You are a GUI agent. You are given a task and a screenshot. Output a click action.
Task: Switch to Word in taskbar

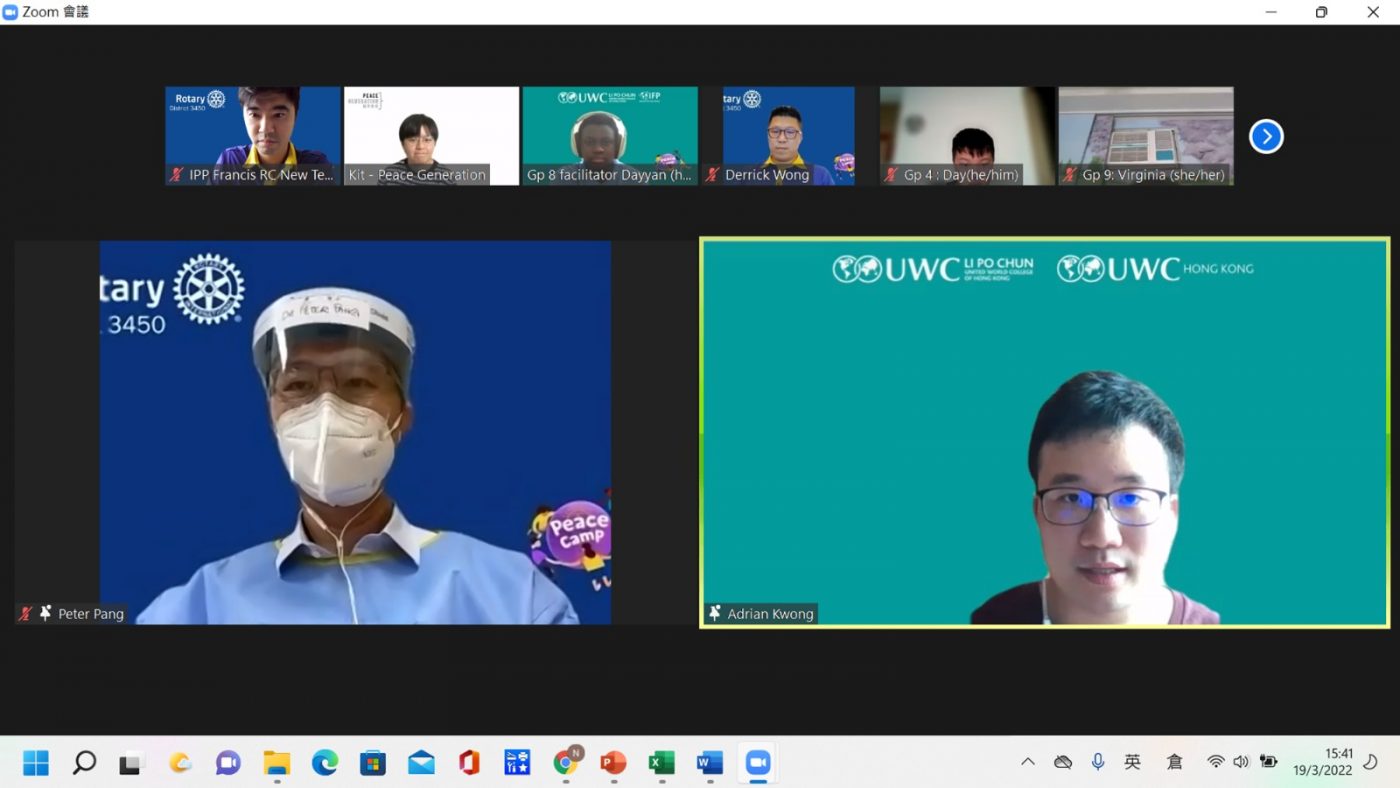(709, 763)
